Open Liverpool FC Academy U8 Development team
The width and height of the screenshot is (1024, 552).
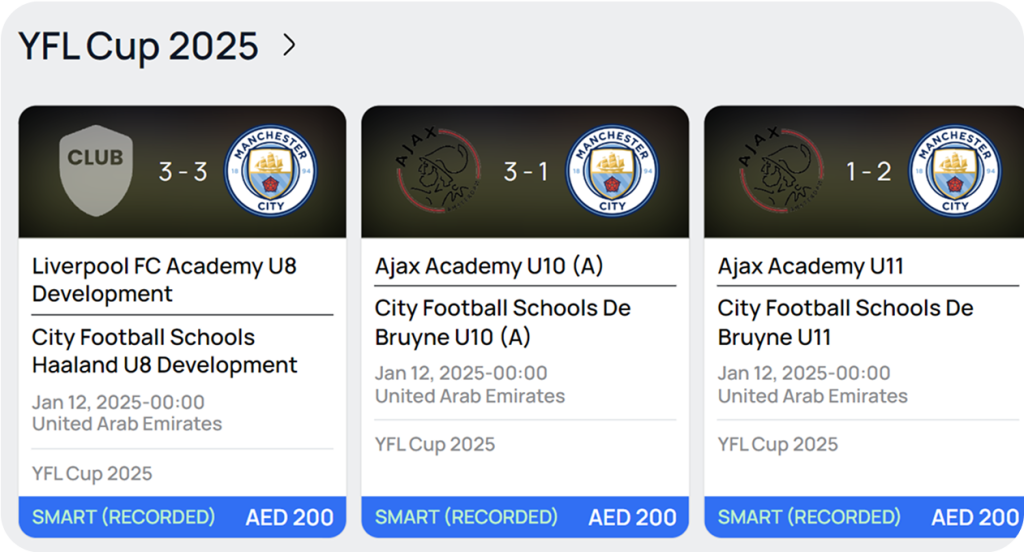(x=164, y=280)
